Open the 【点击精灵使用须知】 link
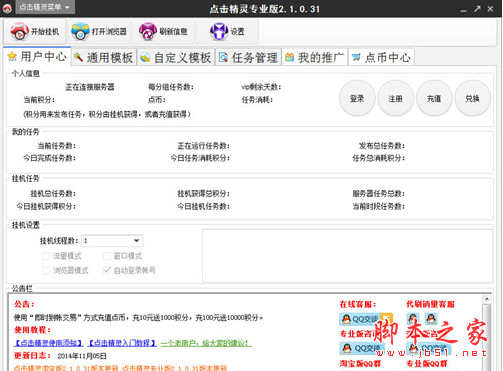Screen dimensions: 503x371 point(48,343)
